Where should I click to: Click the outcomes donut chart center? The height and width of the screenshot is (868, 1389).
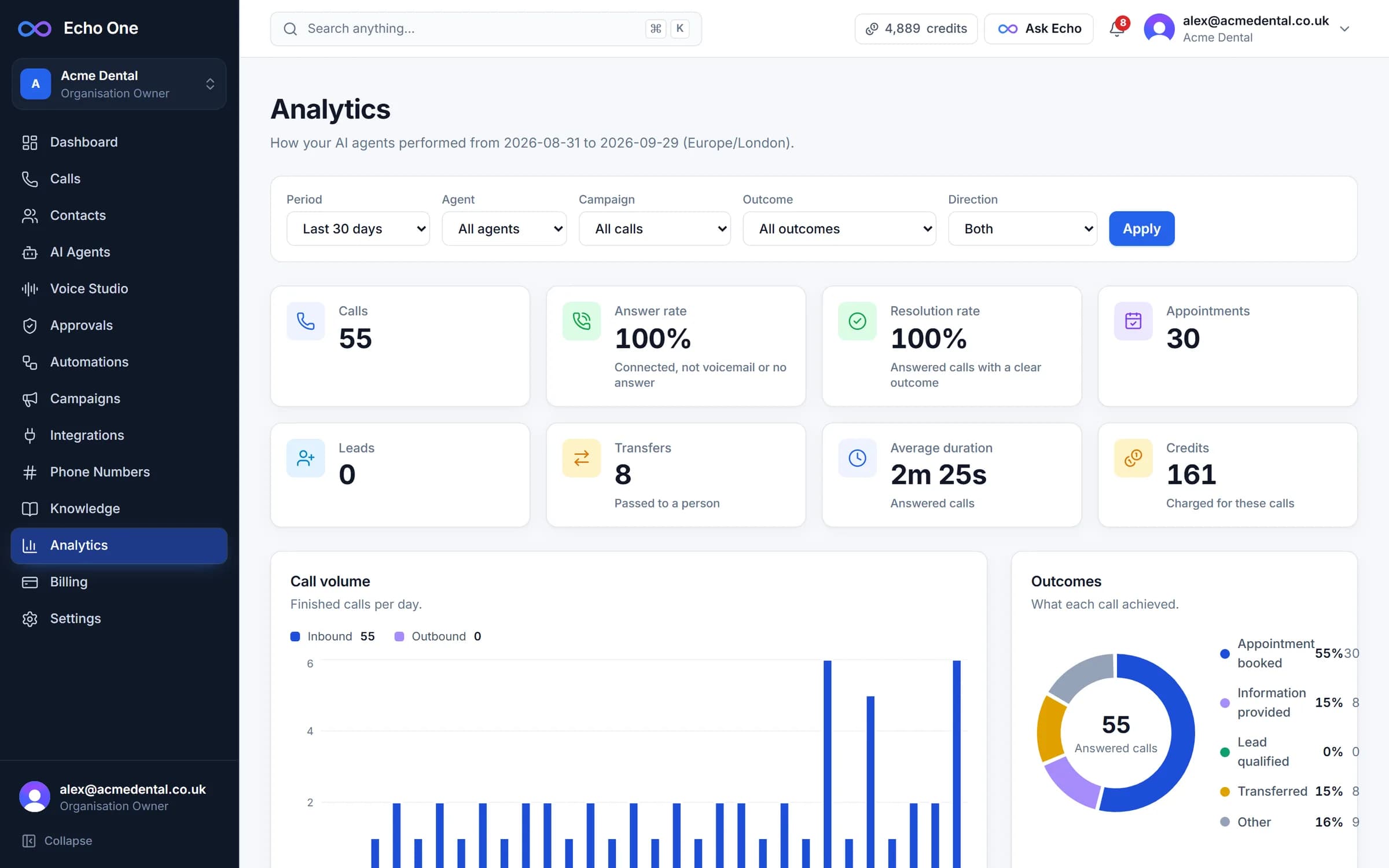pos(1116,733)
